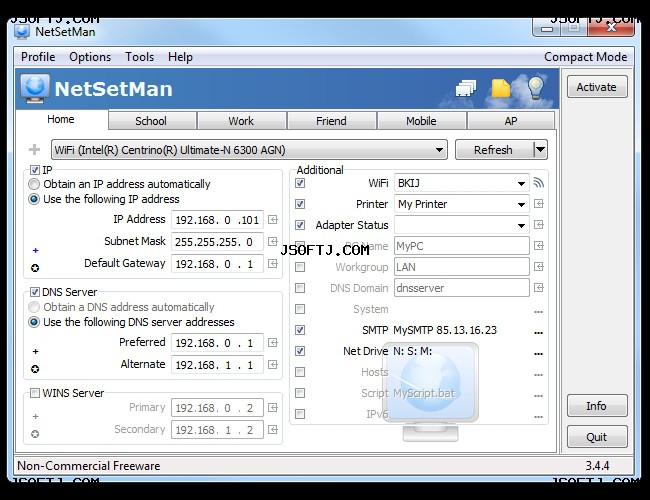Toggle the DNS Server checkbox
Viewport: 650px width, 500px height.
[x=35, y=292]
